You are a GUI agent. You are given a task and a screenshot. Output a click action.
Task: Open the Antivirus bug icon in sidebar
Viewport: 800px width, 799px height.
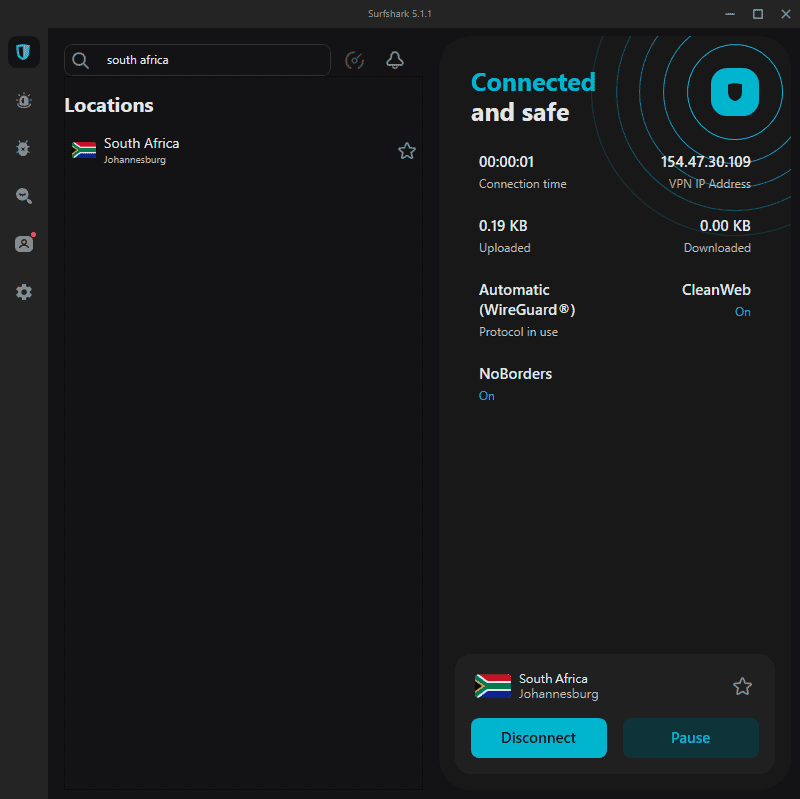[x=23, y=148]
